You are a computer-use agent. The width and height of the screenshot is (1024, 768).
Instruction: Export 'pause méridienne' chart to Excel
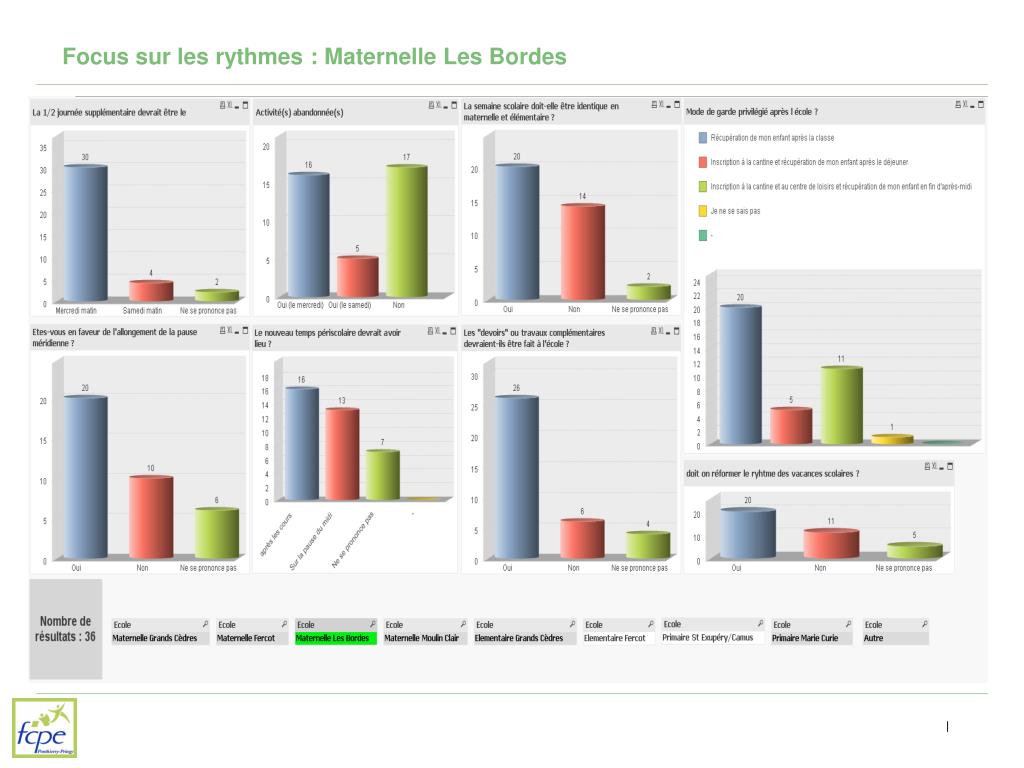(x=230, y=331)
